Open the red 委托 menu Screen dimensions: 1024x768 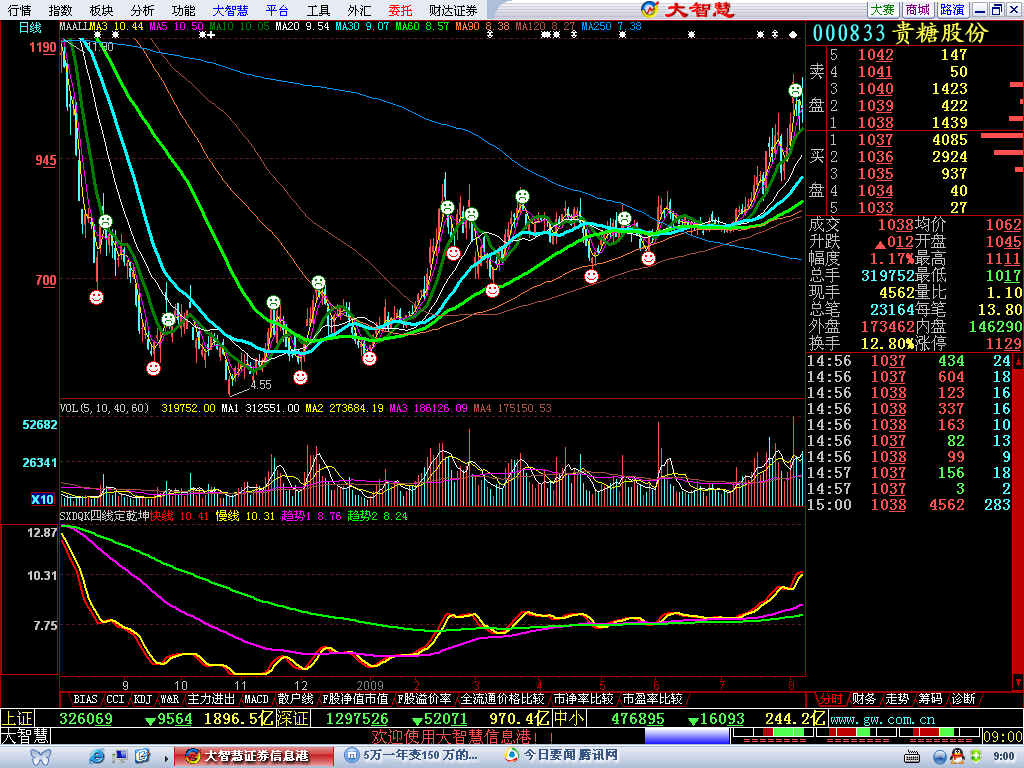tap(400, 10)
